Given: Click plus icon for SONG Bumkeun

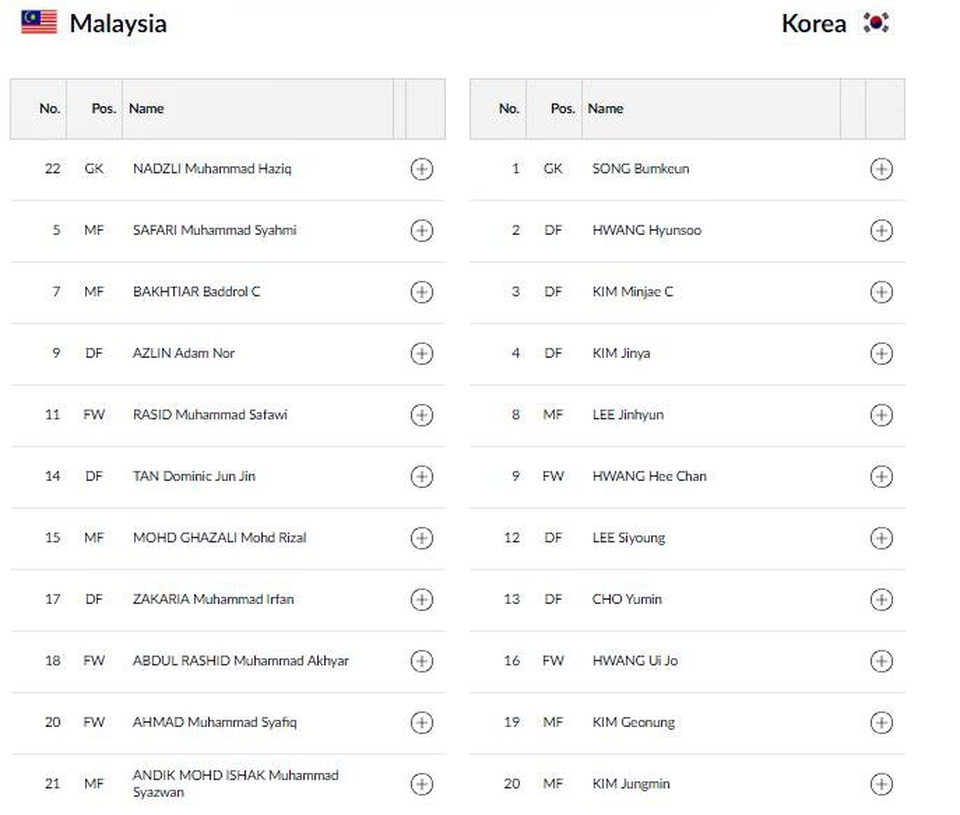Looking at the screenshot, I should pyautogui.click(x=881, y=169).
